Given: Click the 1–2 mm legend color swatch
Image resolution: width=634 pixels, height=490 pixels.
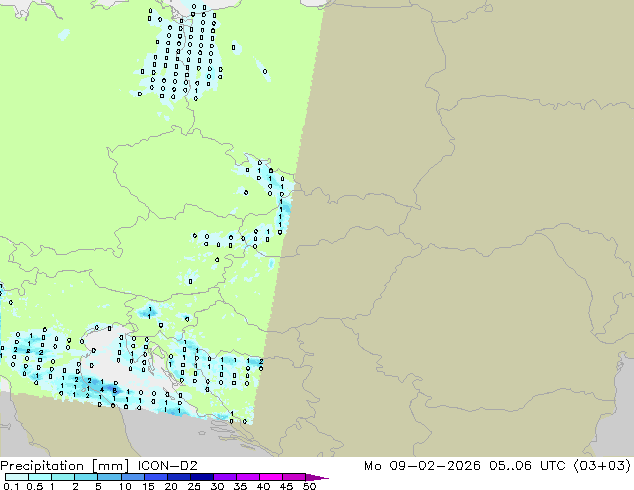Looking at the screenshot, I should (x=63, y=477).
